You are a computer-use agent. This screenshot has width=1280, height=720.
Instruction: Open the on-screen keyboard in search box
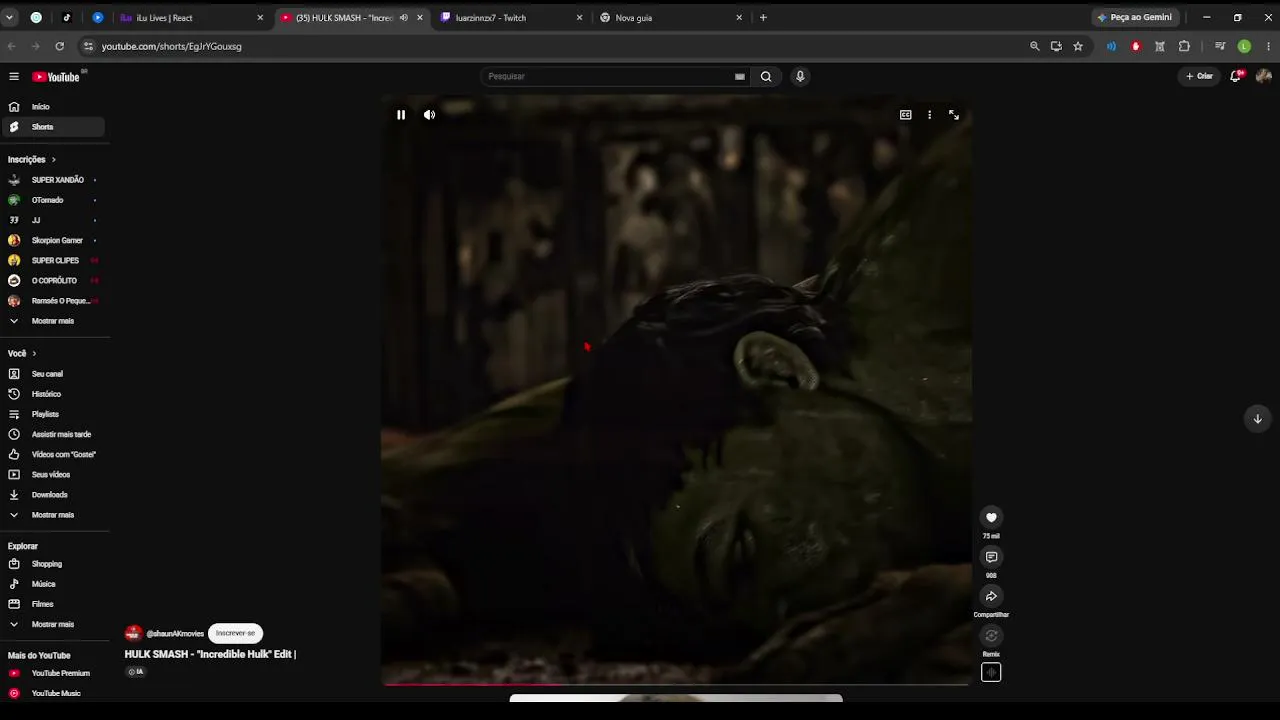[x=740, y=76]
